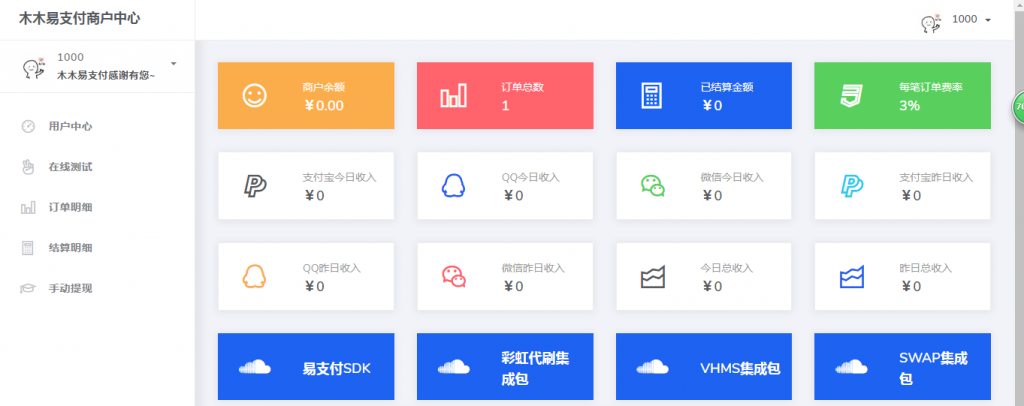Click the green circular badge at right edge
1024x406 pixels.
click(1018, 106)
